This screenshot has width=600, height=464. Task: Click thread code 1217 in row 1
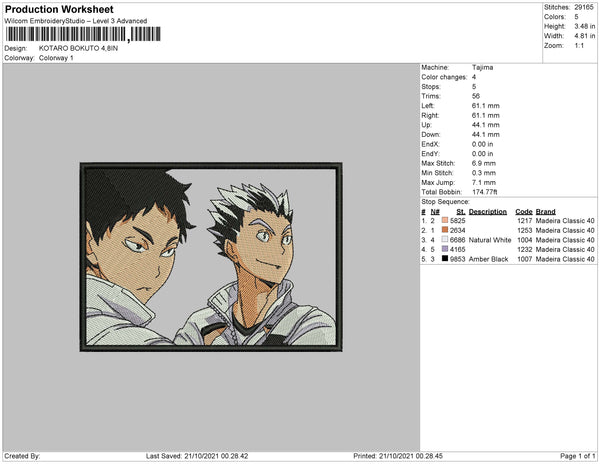pos(525,221)
